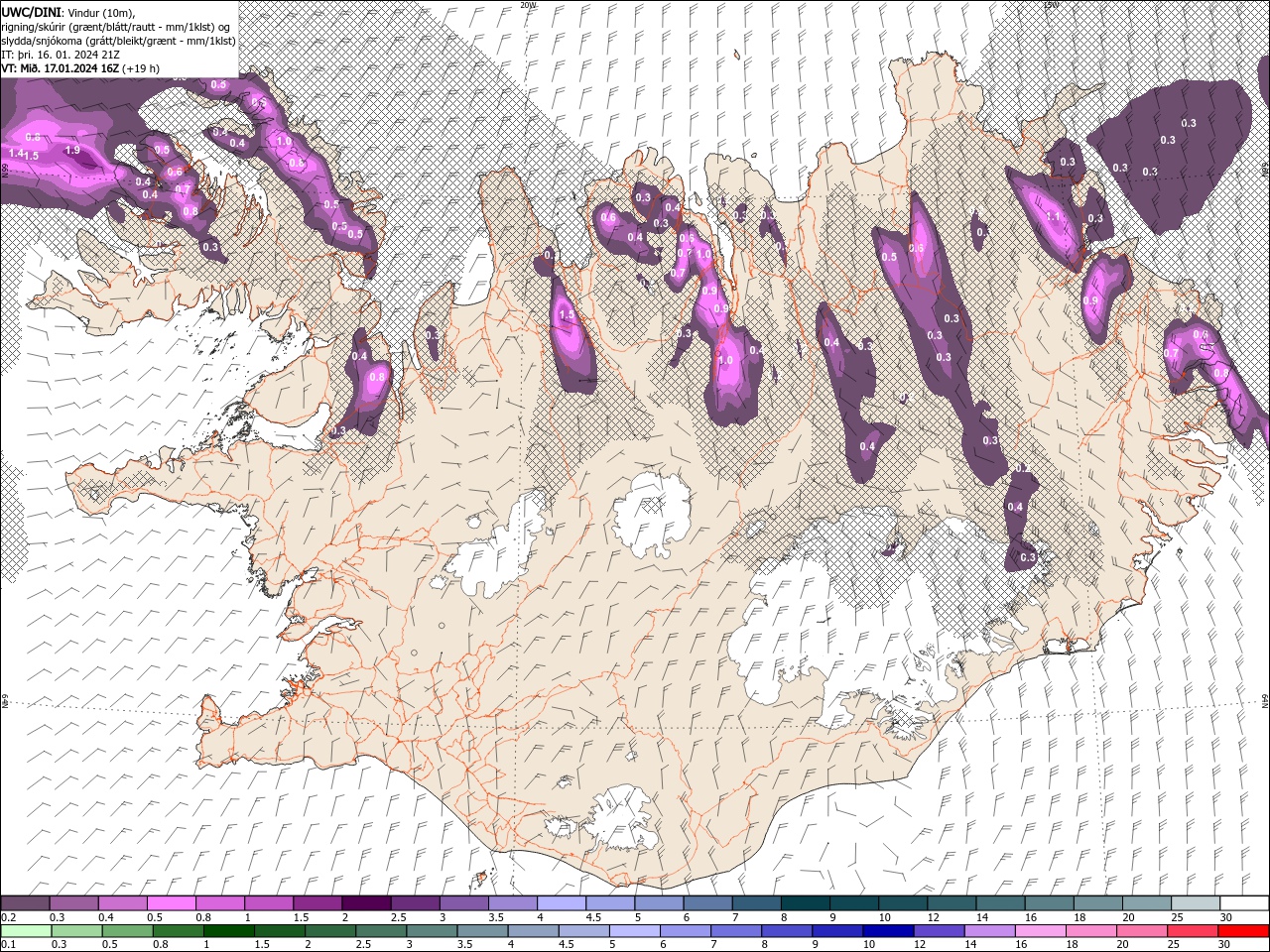
Task: Pick the bright pink upper swatch from 0.5 to 0.8
Action: [171, 903]
